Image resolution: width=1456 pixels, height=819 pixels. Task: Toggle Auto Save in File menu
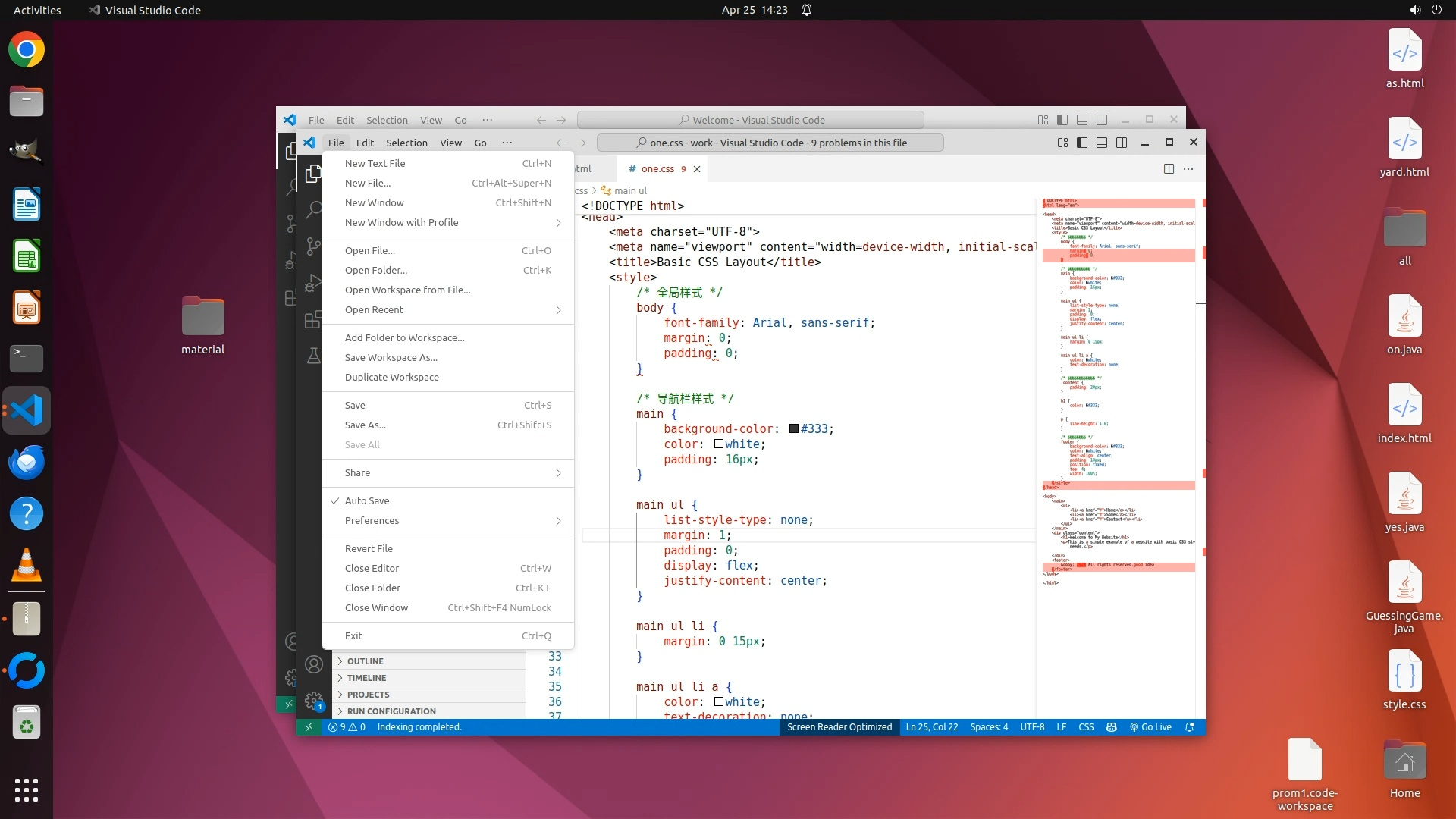(x=367, y=500)
